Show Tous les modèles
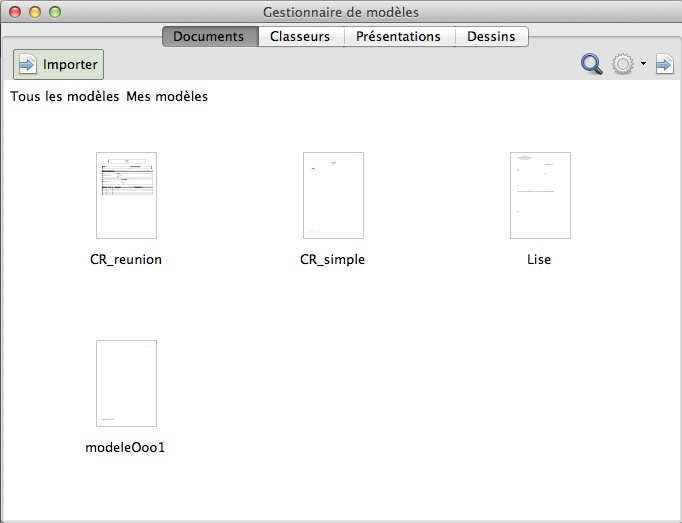This screenshot has height=523, width=682. click(x=64, y=96)
